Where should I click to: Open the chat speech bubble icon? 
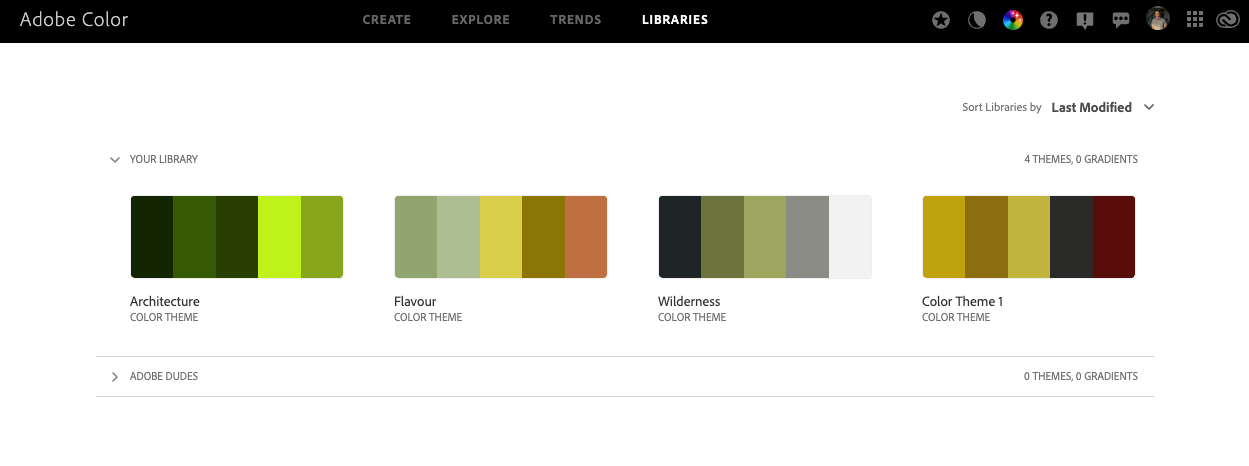(1121, 20)
